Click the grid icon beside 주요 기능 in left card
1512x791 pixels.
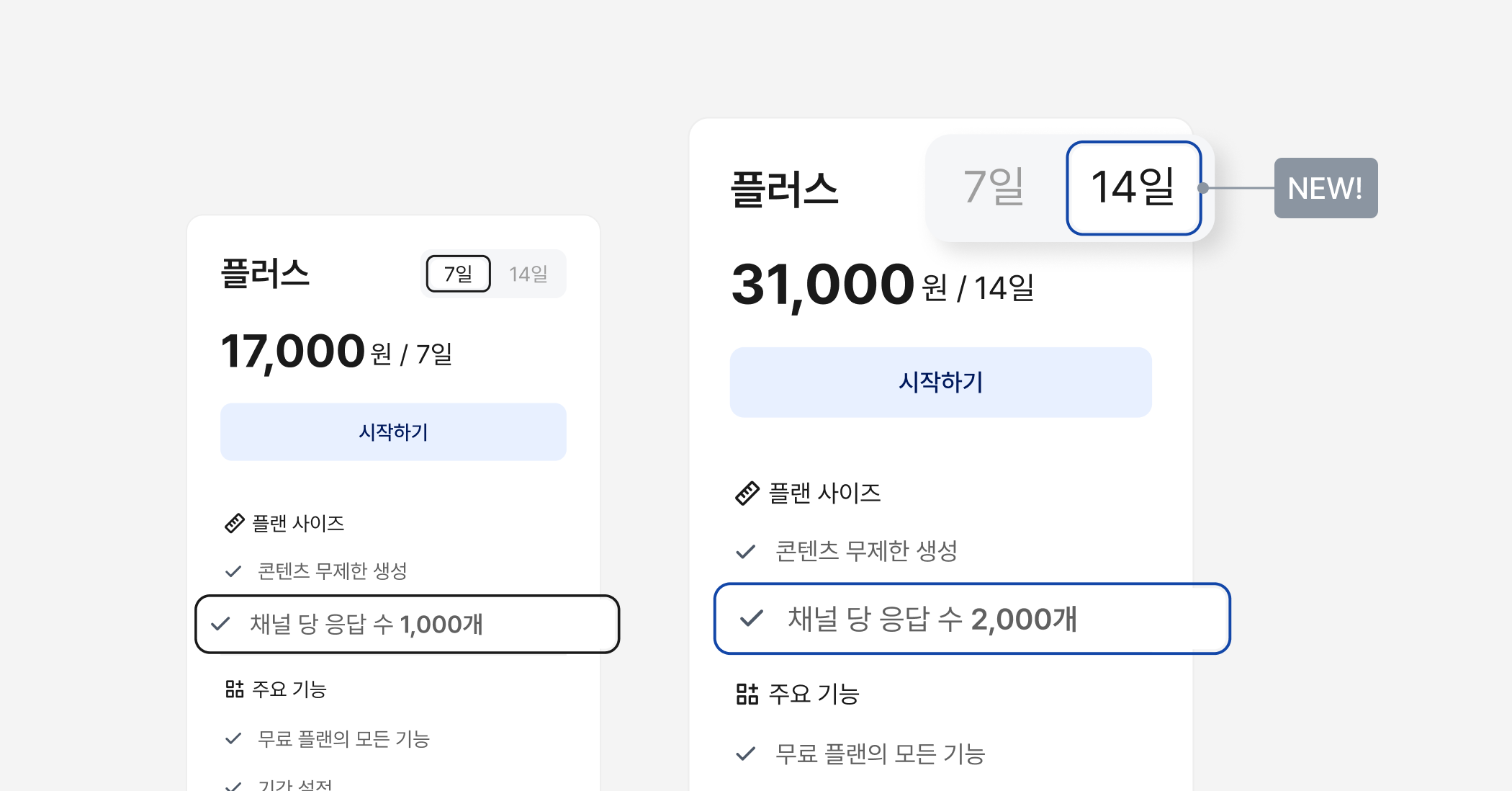[x=234, y=689]
